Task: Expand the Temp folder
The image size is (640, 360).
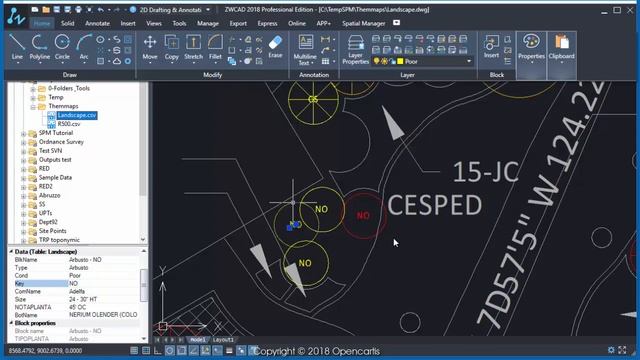Action: point(33,98)
